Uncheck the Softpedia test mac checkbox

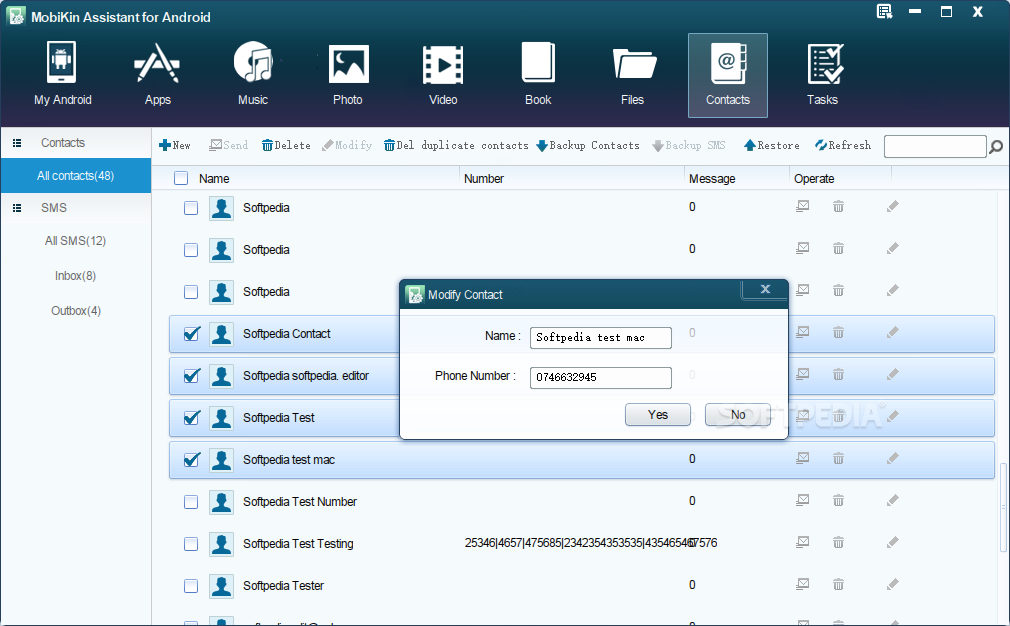(x=191, y=460)
